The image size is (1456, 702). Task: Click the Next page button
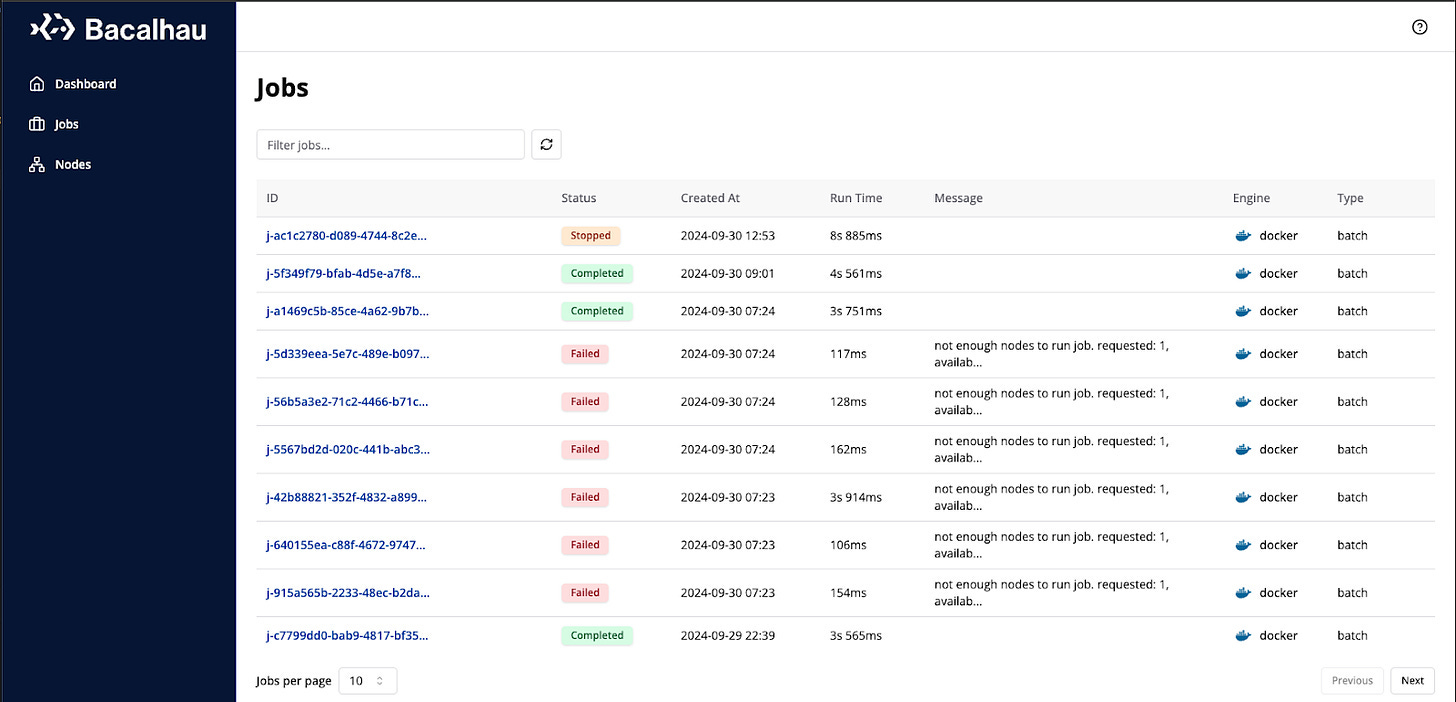click(x=1412, y=681)
